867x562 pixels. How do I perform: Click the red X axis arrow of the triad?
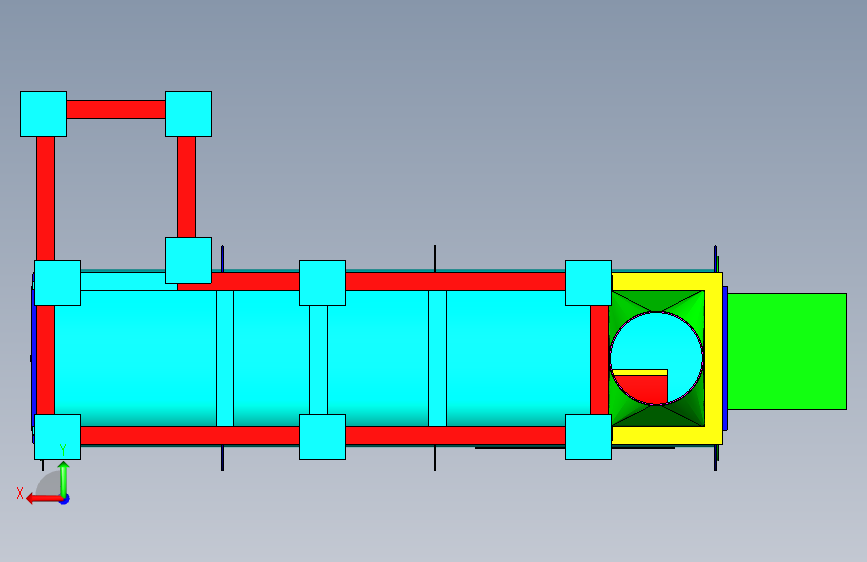tap(44, 499)
